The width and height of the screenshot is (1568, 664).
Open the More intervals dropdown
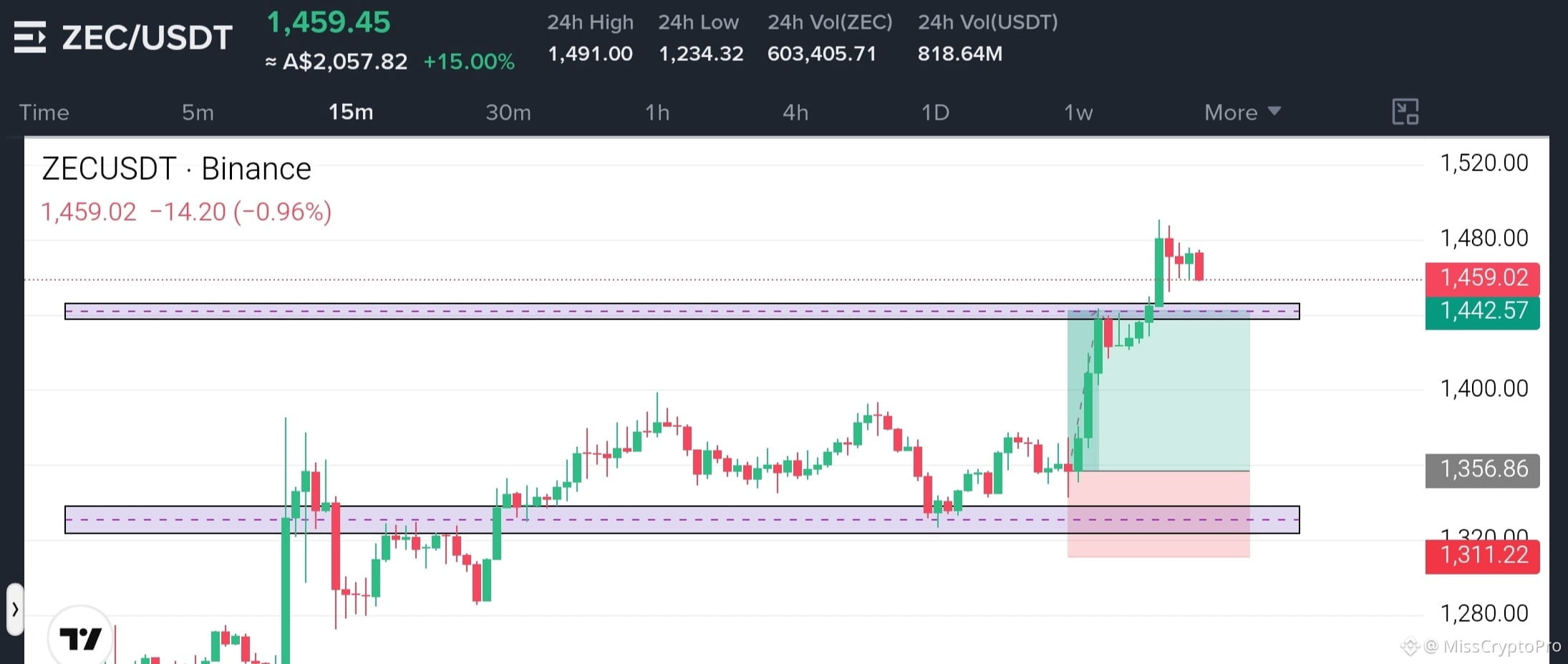pyautogui.click(x=1242, y=112)
